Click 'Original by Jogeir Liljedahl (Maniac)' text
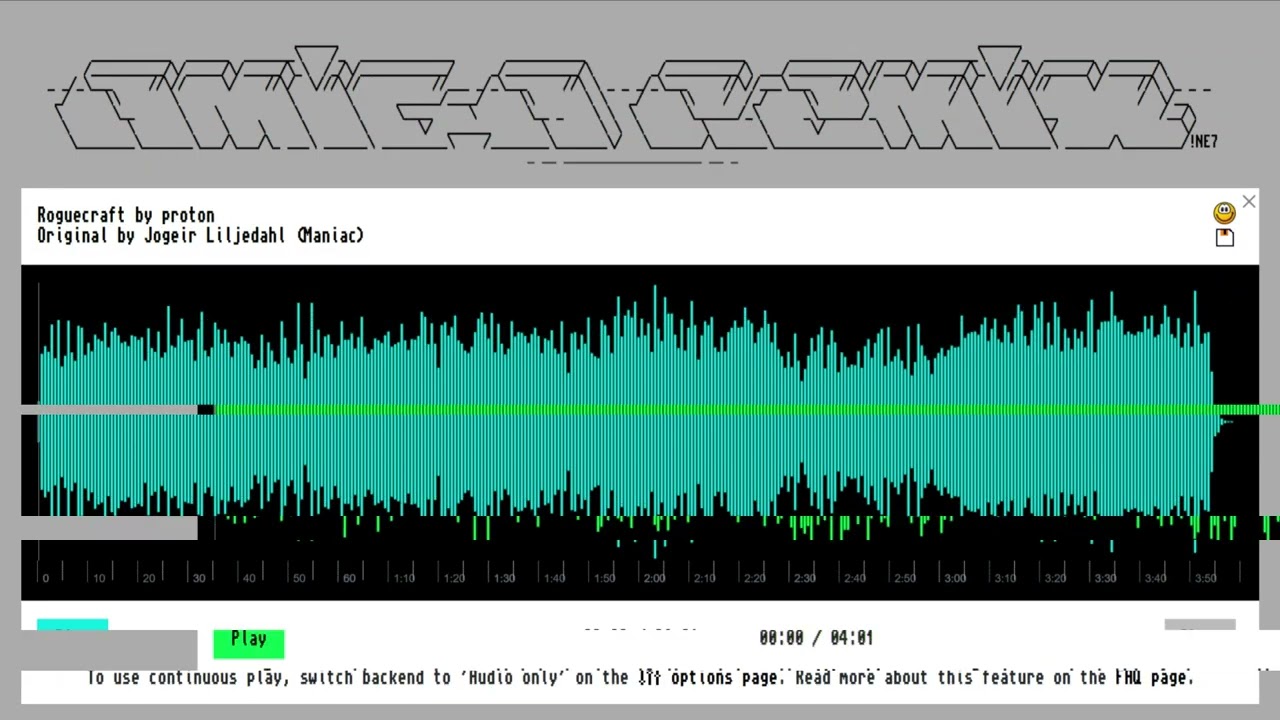The image size is (1280, 720). [201, 236]
